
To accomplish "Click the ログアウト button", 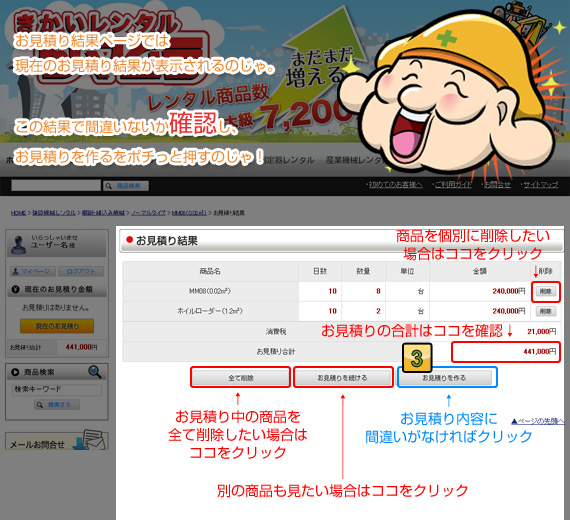I will (x=80, y=271).
